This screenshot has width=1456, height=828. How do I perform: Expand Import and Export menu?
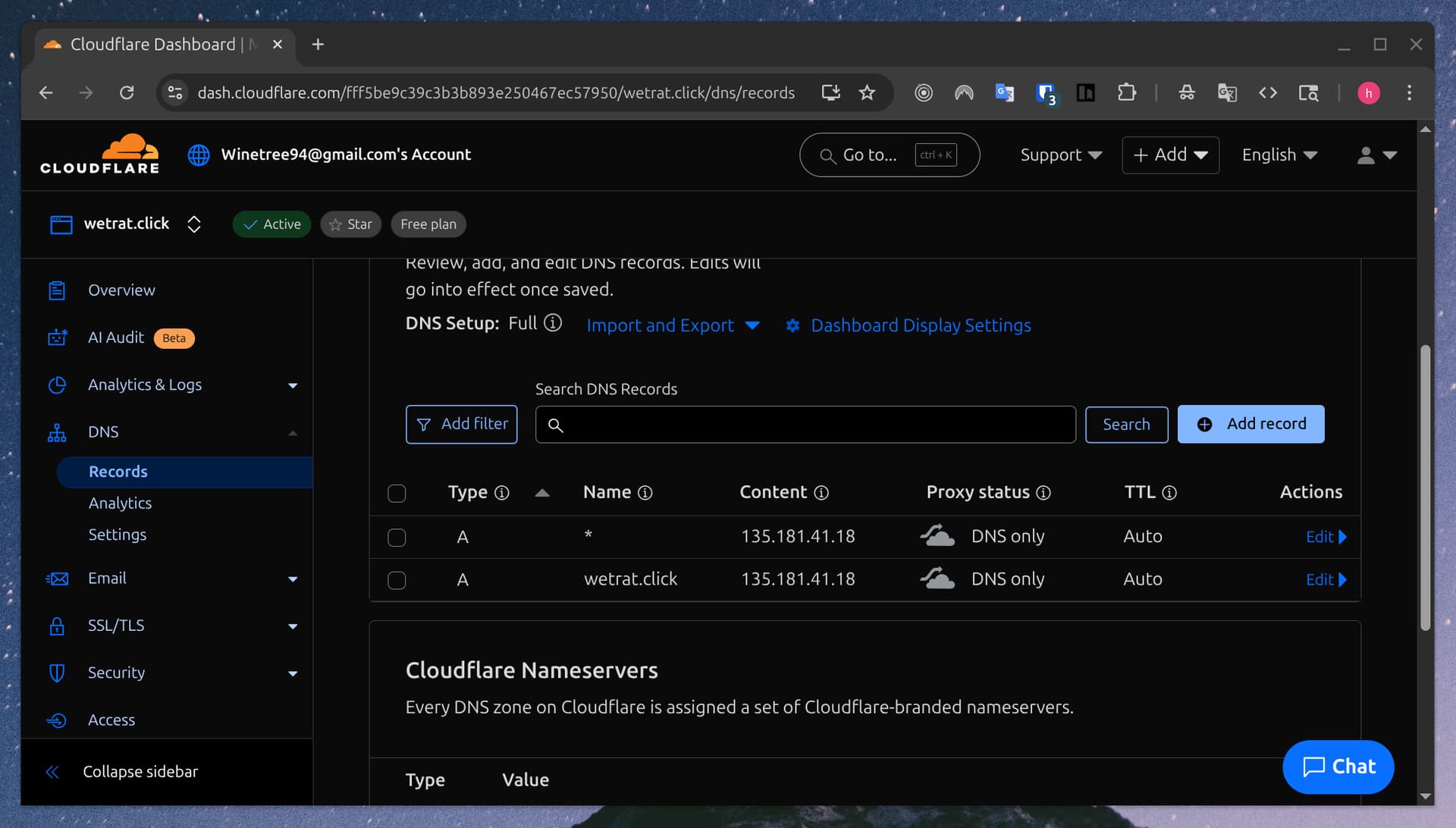pos(673,325)
